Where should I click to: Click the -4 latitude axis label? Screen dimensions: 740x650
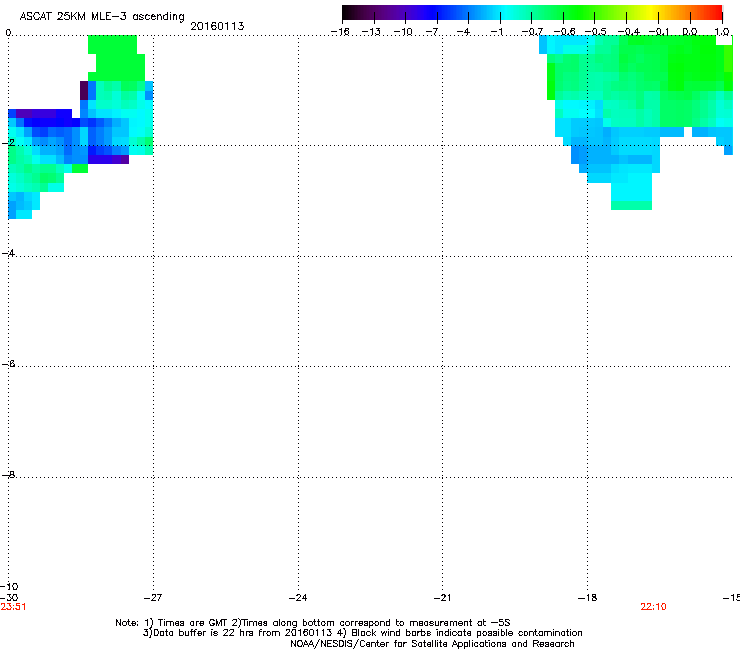8,253
